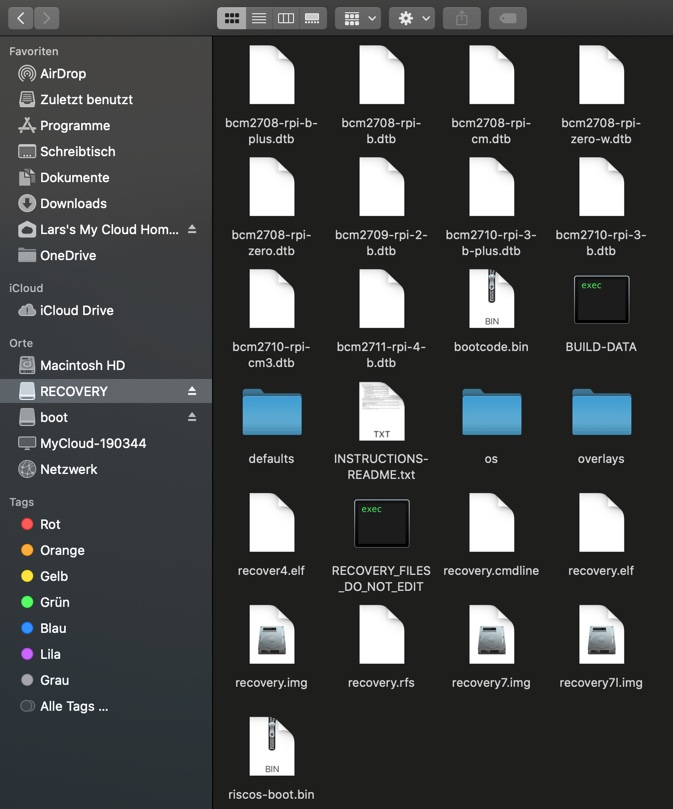Screen dimensions: 673x809
Task: Select the INSTRUCTIONS-README.txt file
Action: (381, 412)
